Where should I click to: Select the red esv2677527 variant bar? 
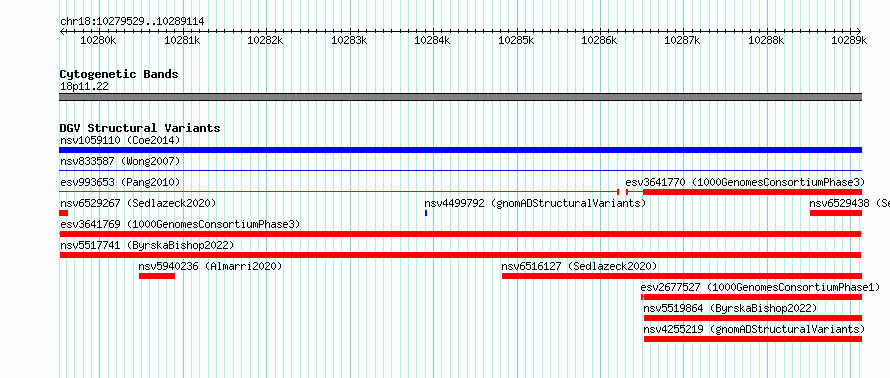pyautogui.click(x=752, y=297)
